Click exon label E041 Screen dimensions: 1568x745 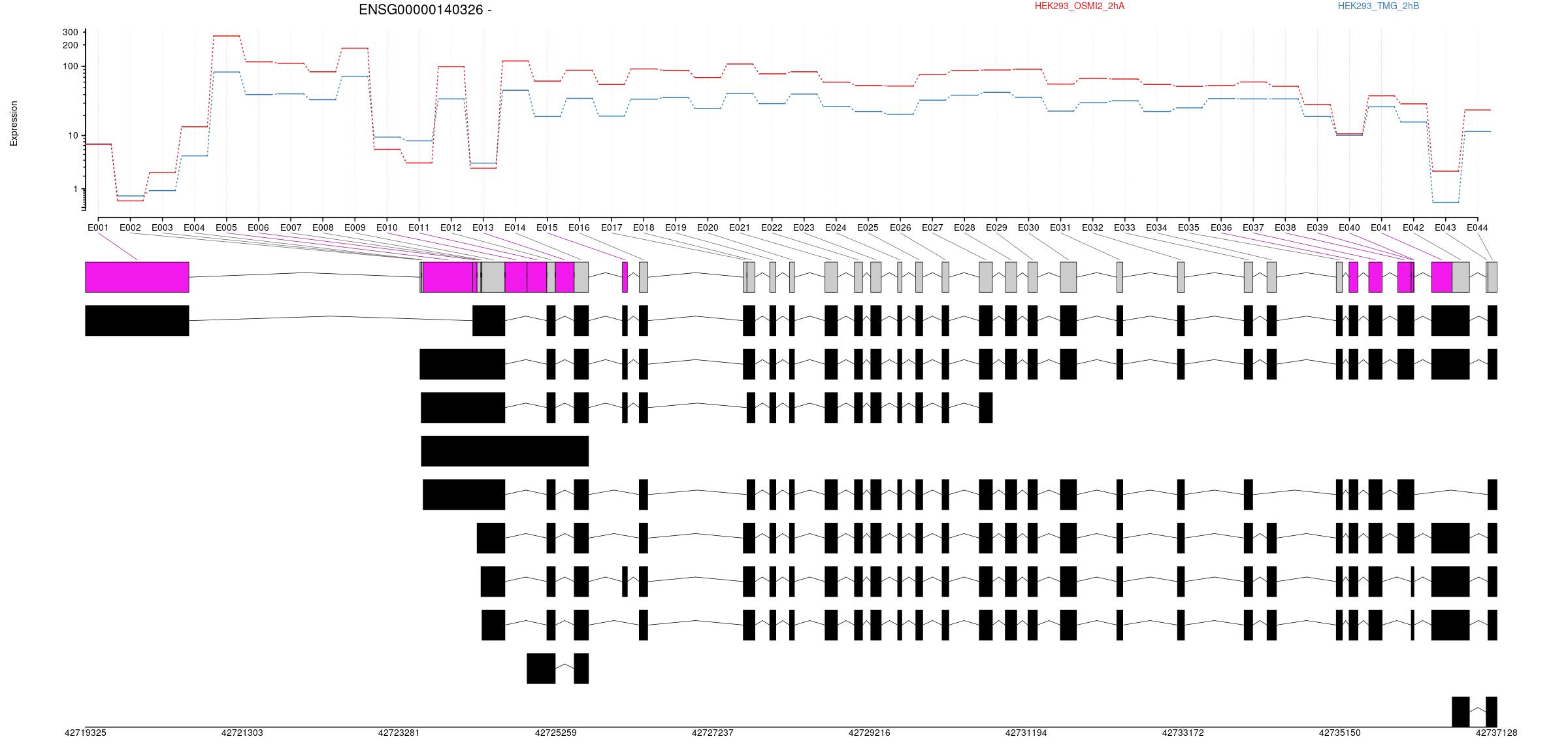click(1381, 227)
